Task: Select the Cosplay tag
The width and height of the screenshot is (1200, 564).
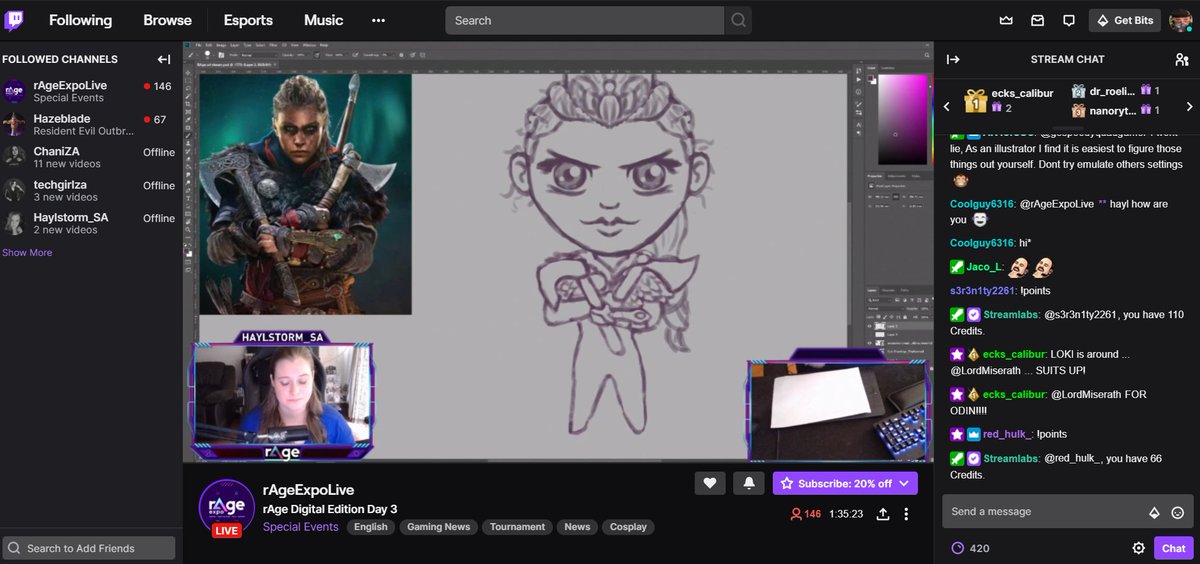Action: point(628,527)
